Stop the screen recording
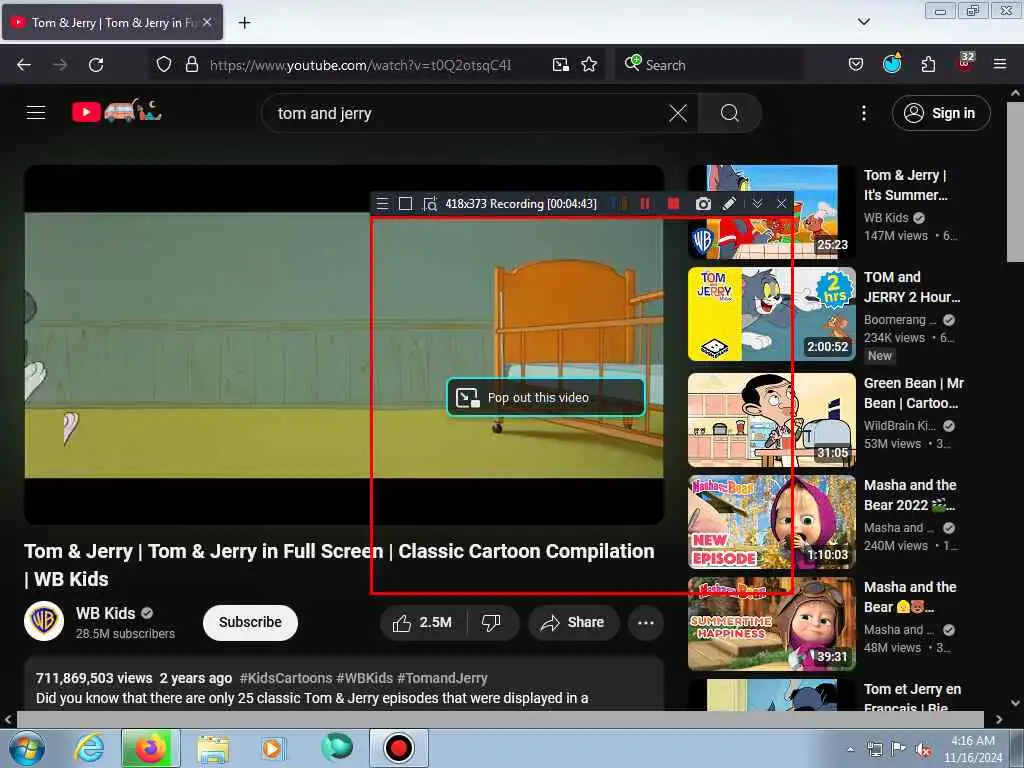 (x=673, y=204)
